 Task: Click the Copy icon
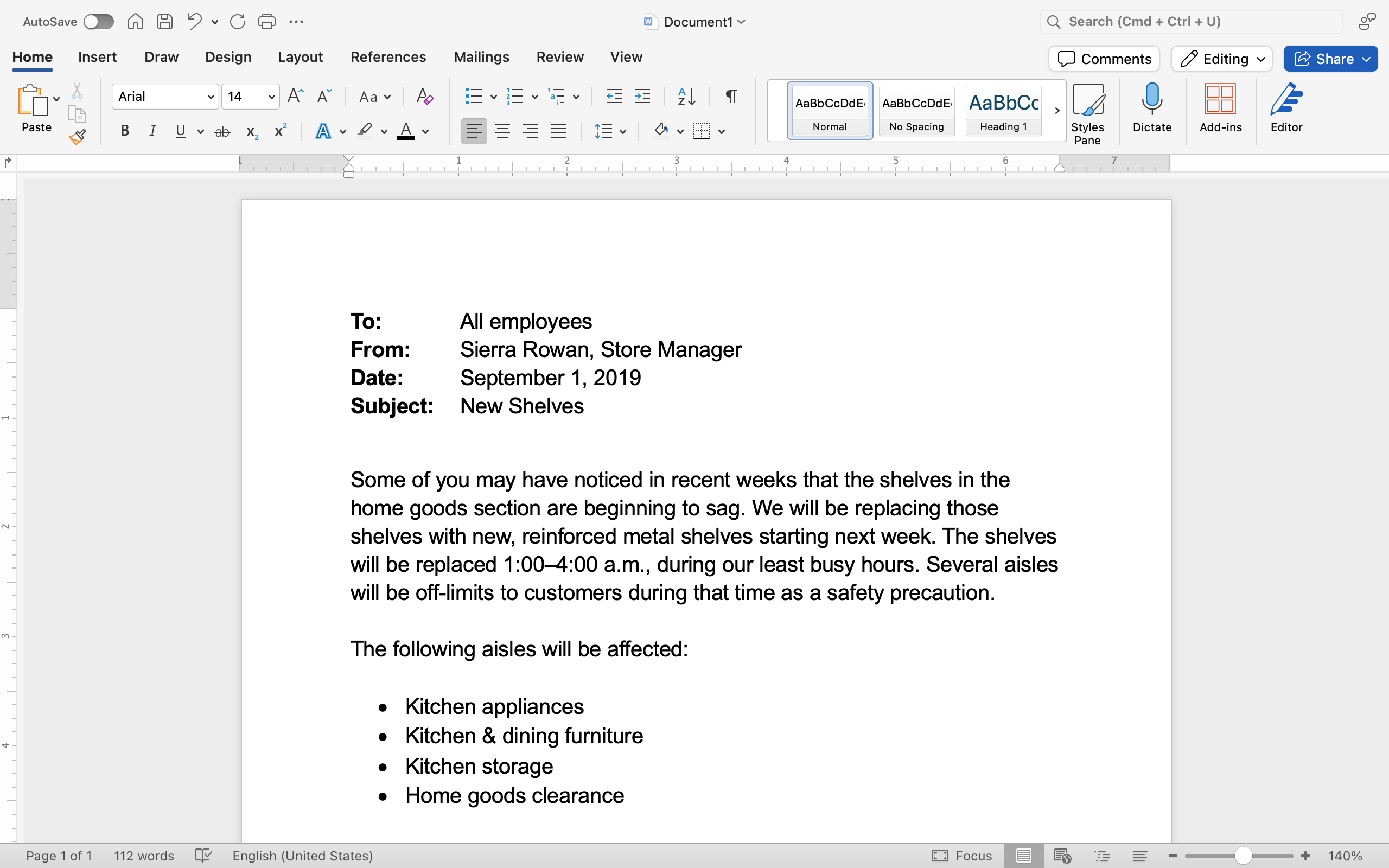point(77,114)
